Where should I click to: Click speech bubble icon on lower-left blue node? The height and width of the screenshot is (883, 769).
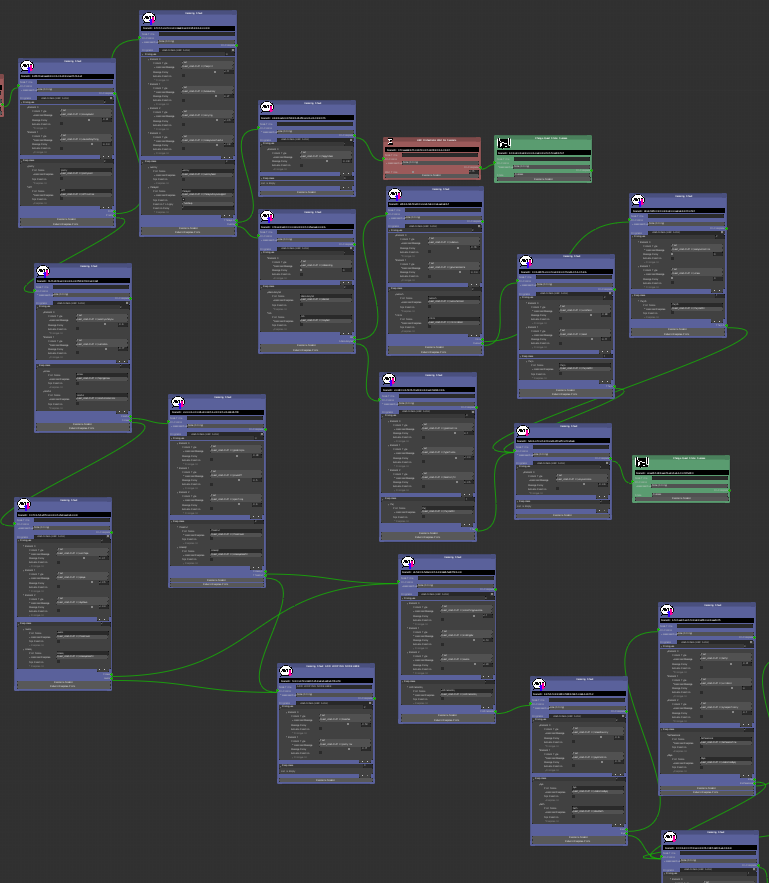pyautogui.click(x=24, y=506)
